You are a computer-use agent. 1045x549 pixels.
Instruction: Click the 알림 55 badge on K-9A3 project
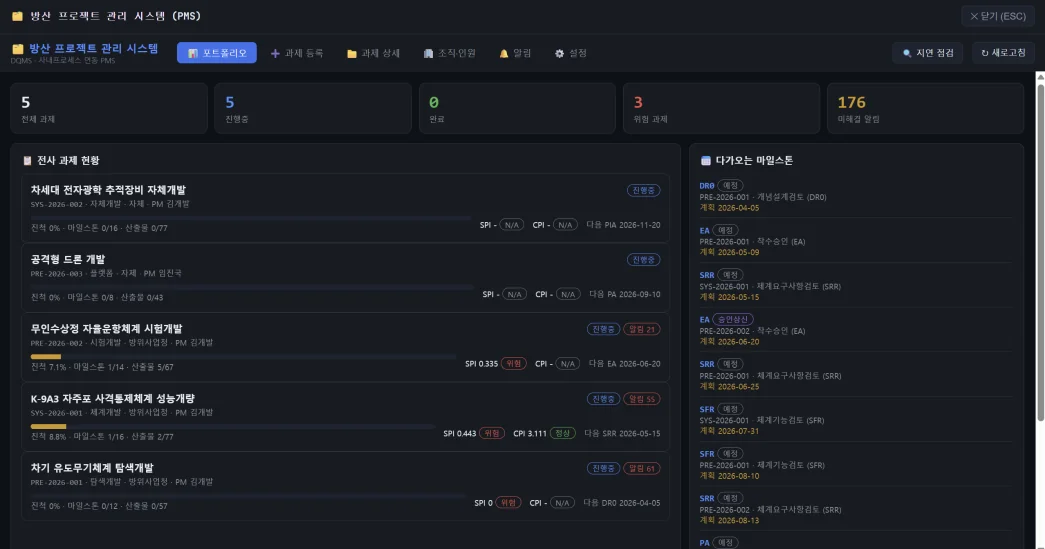[x=641, y=399]
